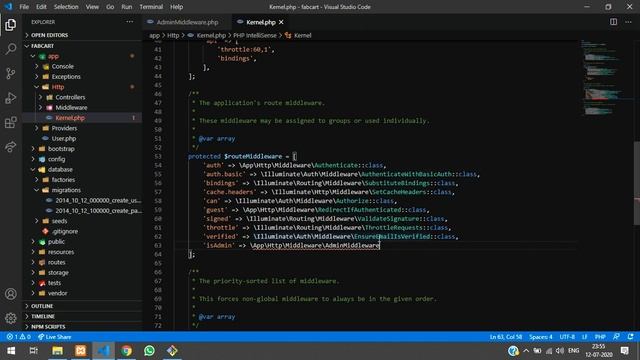The image size is (640, 360).
Task: Click the code minimap
Action: (607, 78)
